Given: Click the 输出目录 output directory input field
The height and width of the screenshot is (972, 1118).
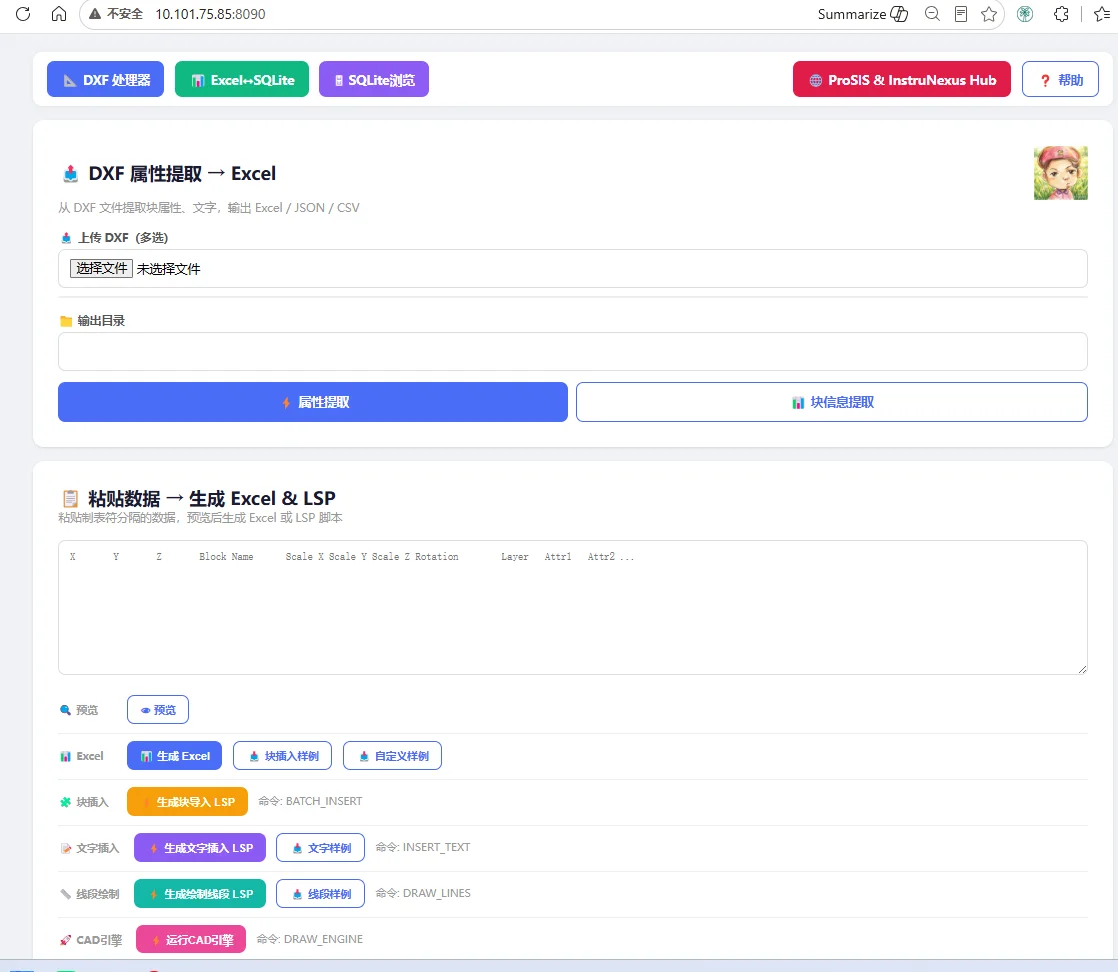Looking at the screenshot, I should click(573, 352).
